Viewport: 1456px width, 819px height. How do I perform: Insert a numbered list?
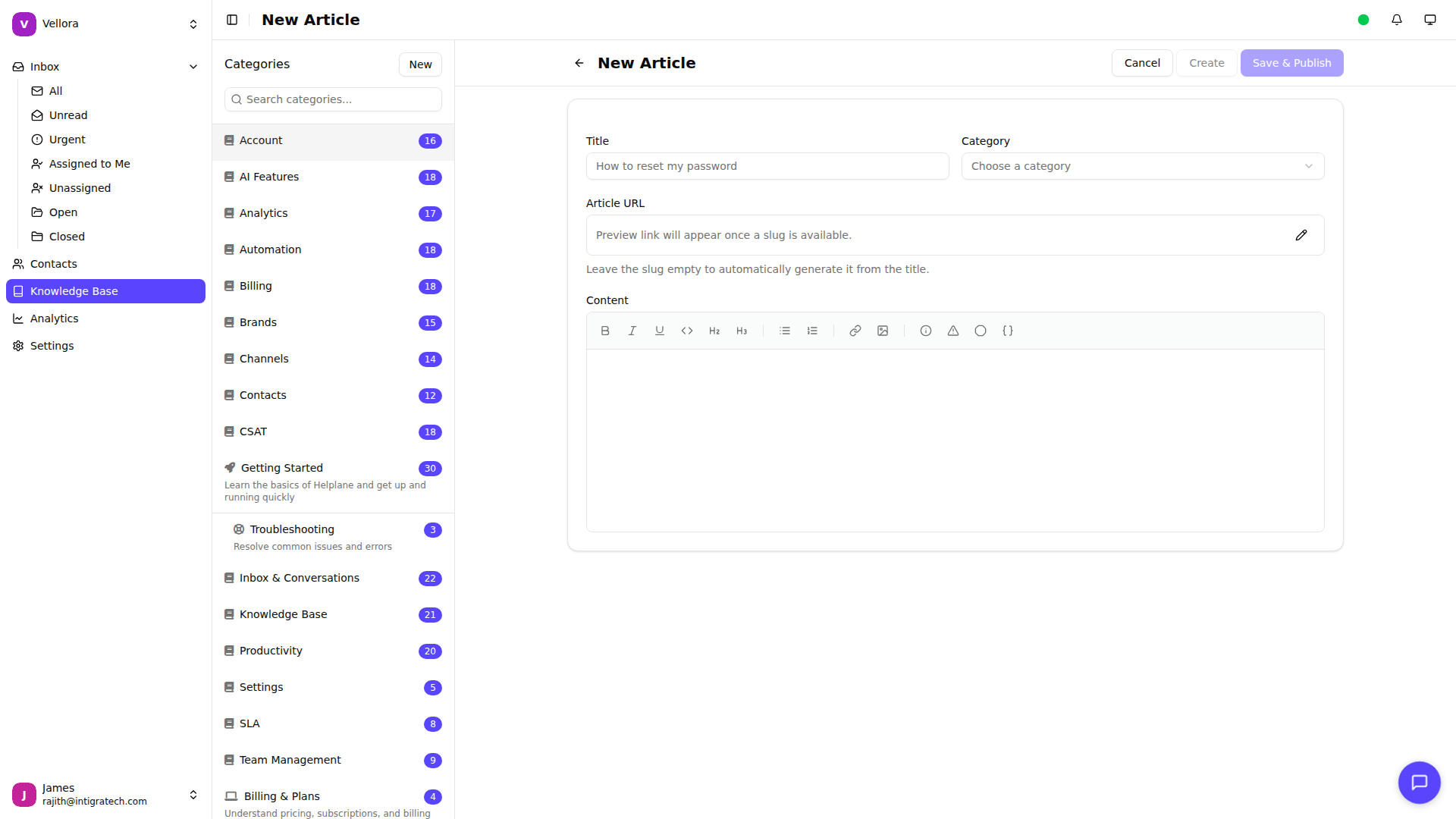coord(812,331)
